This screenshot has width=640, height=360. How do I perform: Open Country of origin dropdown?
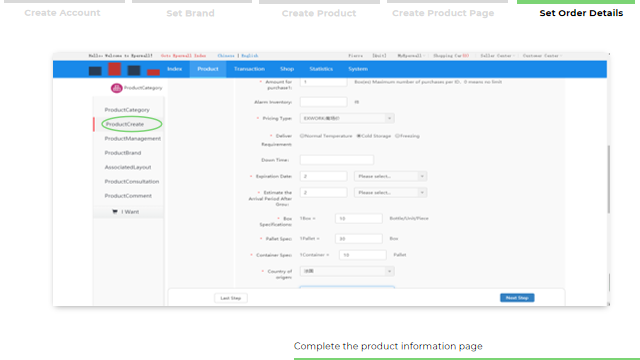(x=347, y=271)
